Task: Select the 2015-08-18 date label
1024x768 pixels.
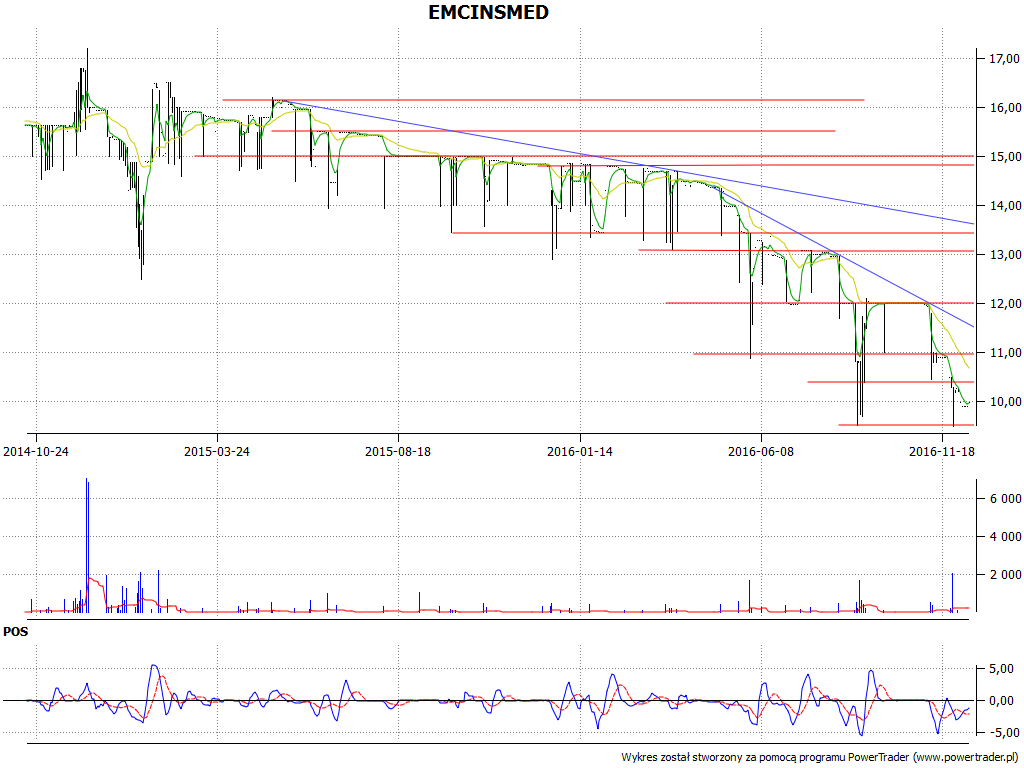Action: (x=398, y=451)
